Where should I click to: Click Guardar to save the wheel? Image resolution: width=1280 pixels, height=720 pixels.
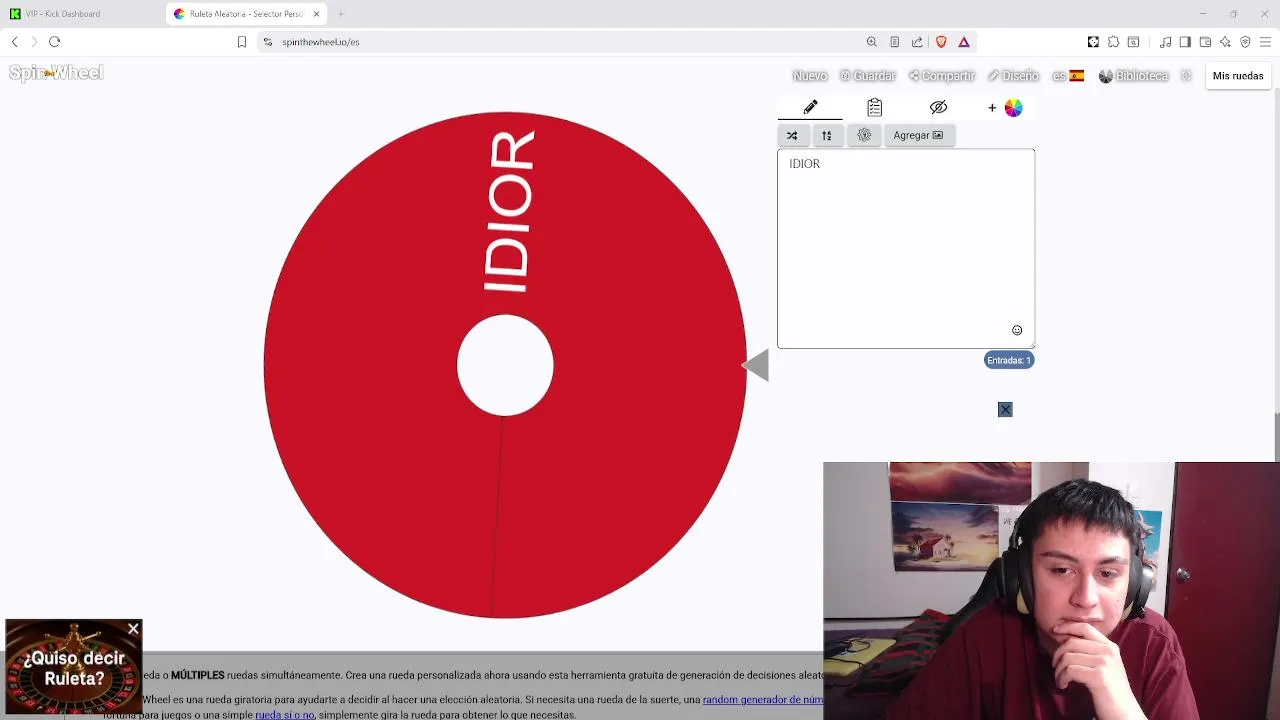pos(867,76)
